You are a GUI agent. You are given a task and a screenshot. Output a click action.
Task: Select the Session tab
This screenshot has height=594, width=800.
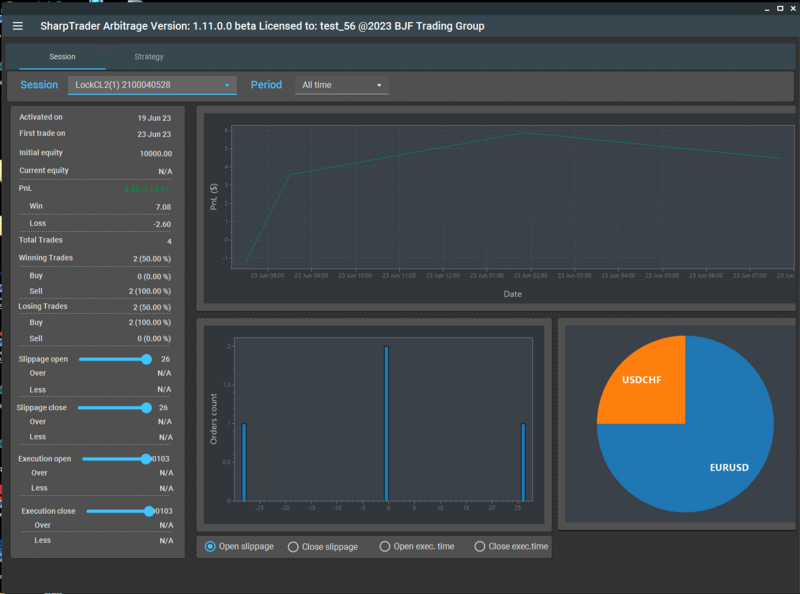(62, 57)
